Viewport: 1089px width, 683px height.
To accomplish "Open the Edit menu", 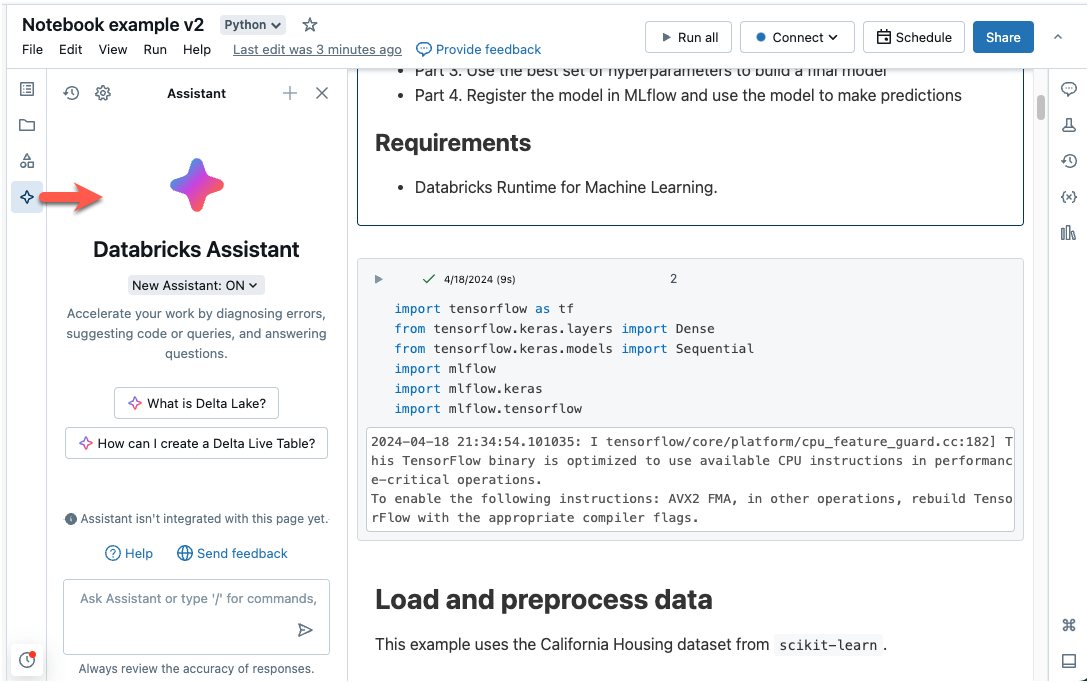I will tap(70, 49).
